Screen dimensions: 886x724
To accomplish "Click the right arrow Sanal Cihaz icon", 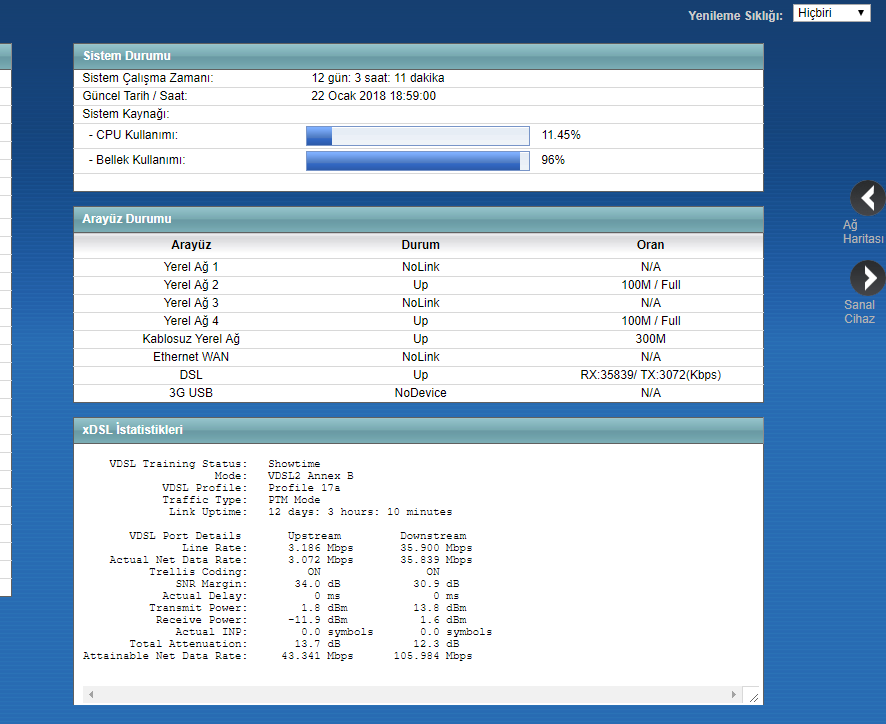I will click(x=867, y=278).
